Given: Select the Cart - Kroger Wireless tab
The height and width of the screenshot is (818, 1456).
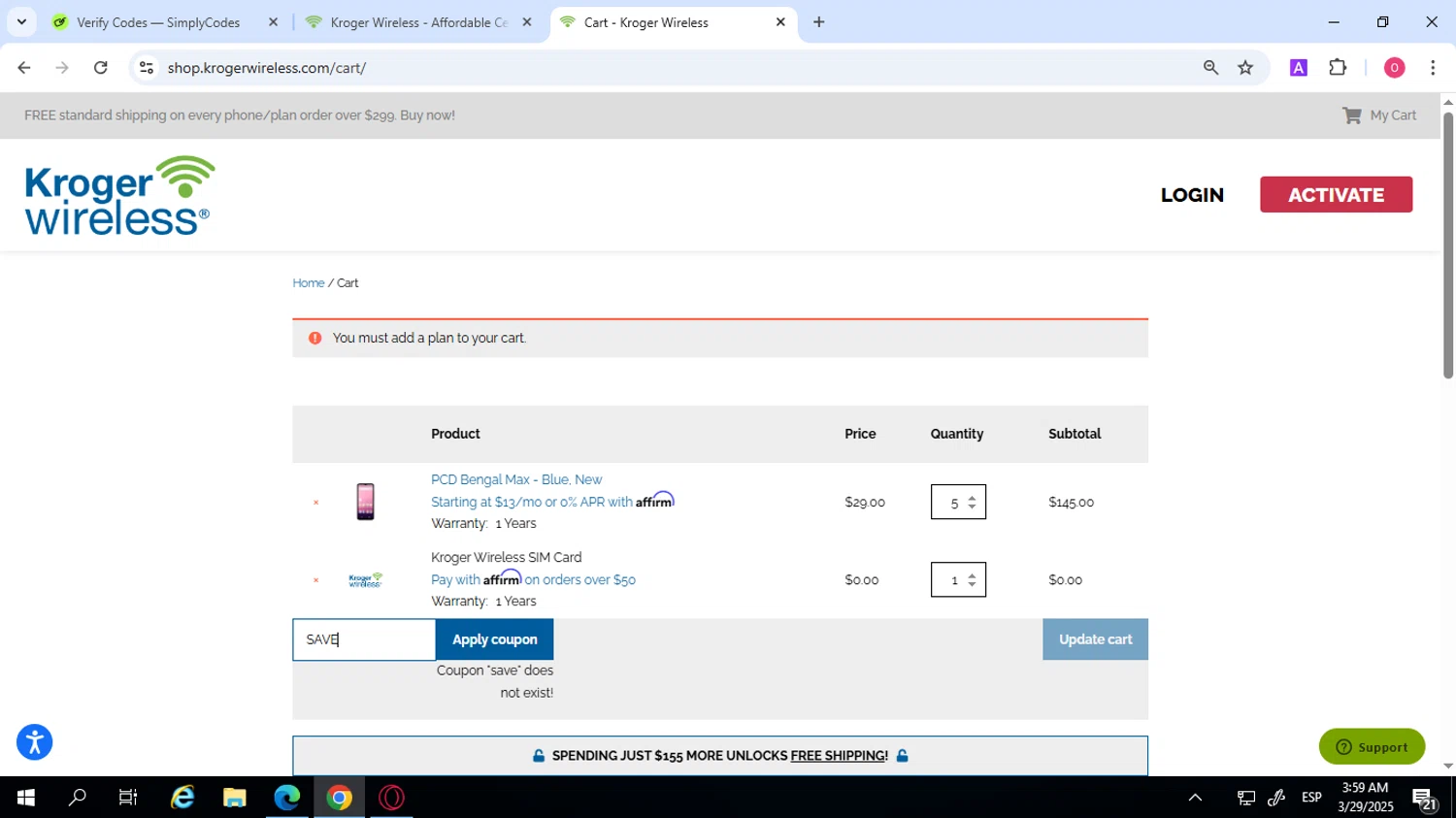Looking at the screenshot, I should pyautogui.click(x=645, y=22).
